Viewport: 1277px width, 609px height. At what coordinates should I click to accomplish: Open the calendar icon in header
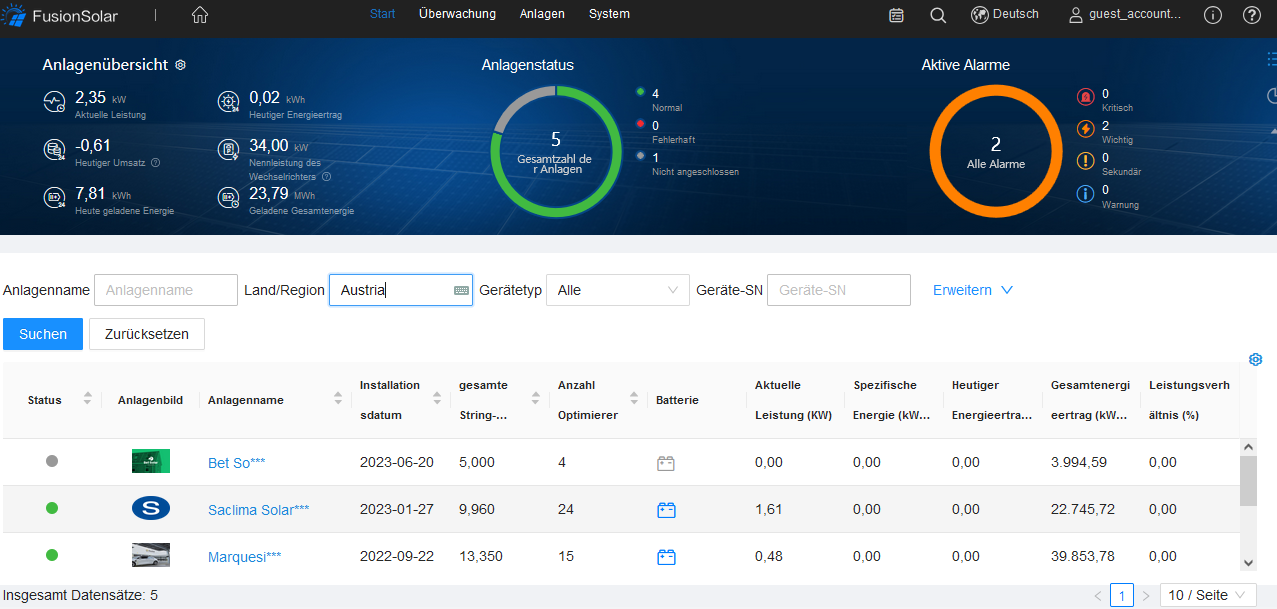tap(896, 15)
